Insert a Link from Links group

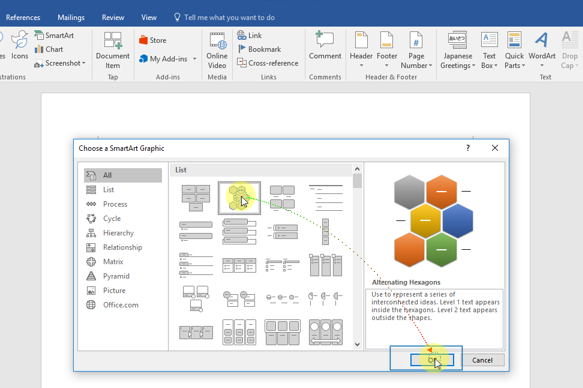pos(249,35)
